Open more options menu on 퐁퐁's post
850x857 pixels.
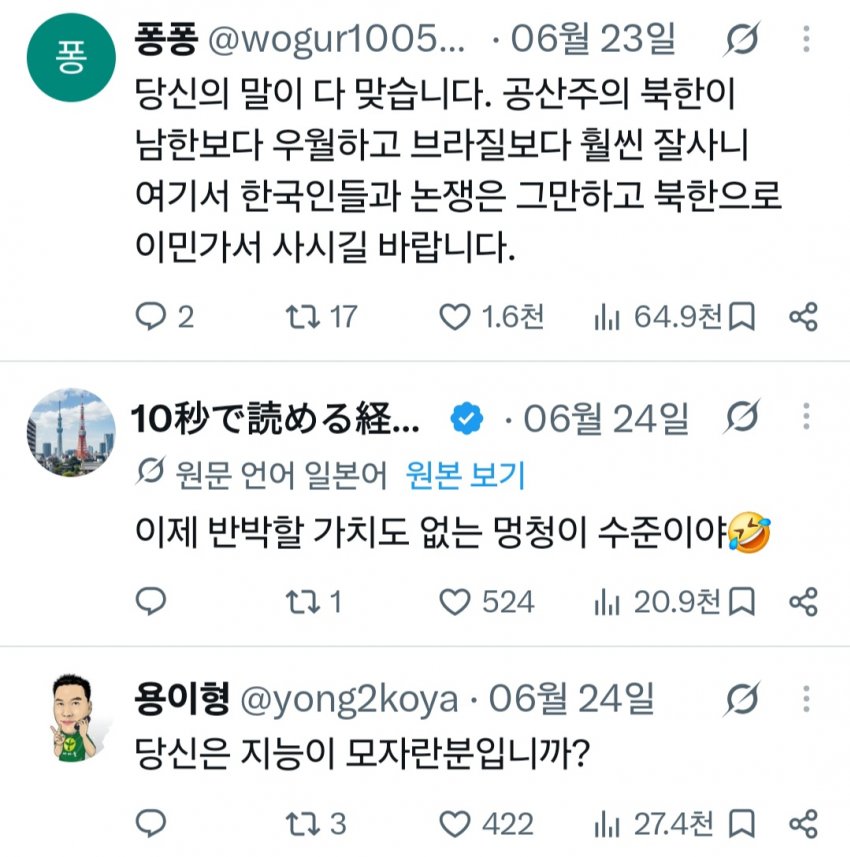point(806,39)
